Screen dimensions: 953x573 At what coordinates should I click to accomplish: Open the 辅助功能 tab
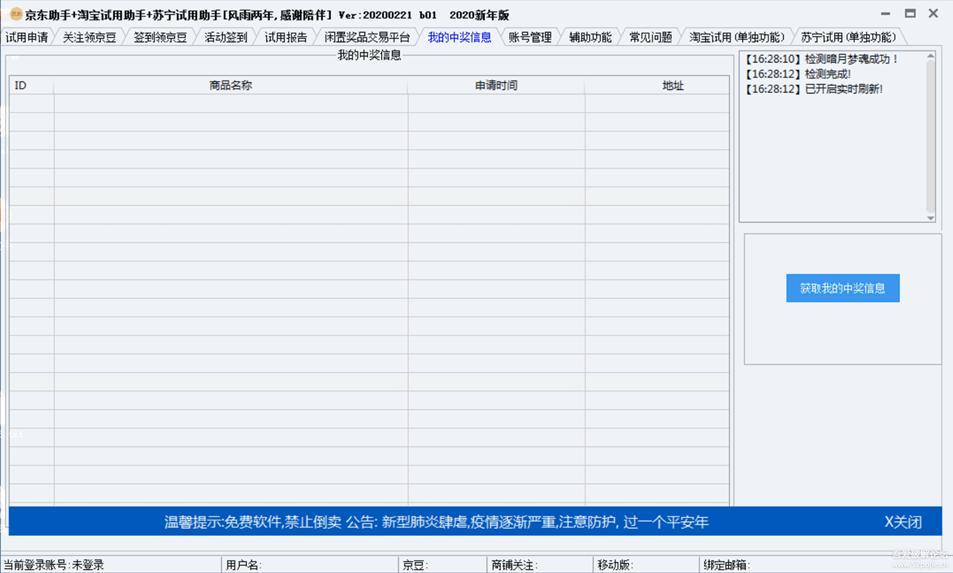click(x=590, y=37)
